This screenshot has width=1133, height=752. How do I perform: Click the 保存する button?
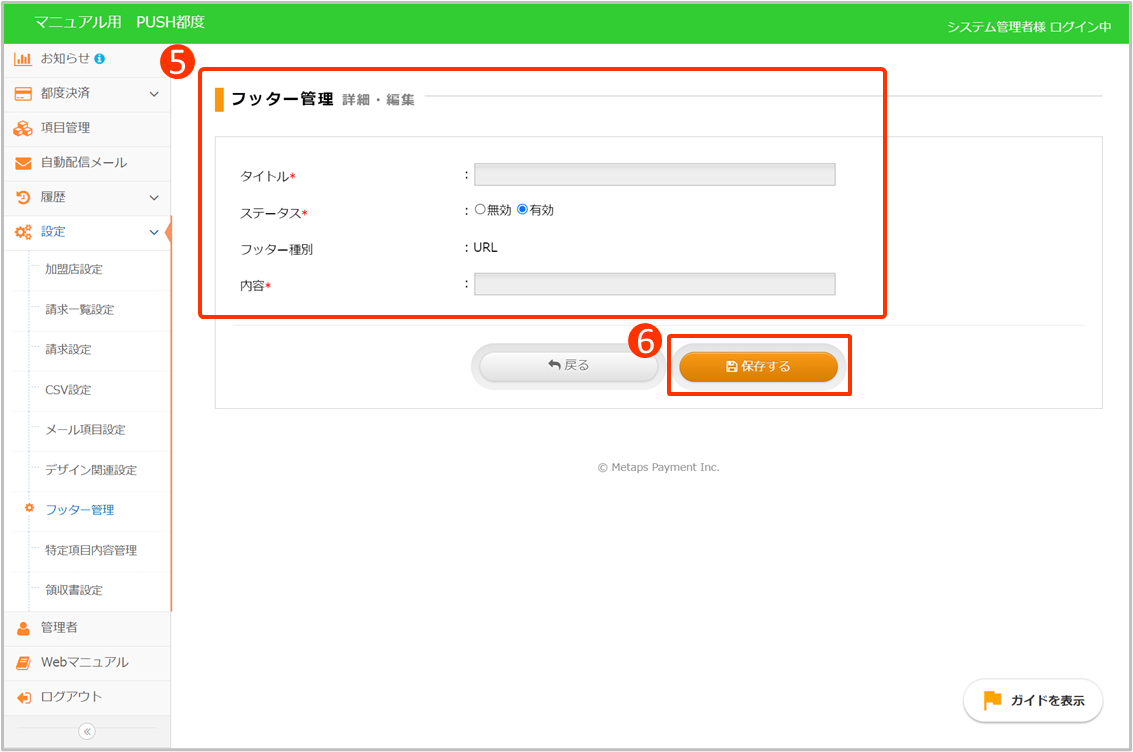point(758,367)
